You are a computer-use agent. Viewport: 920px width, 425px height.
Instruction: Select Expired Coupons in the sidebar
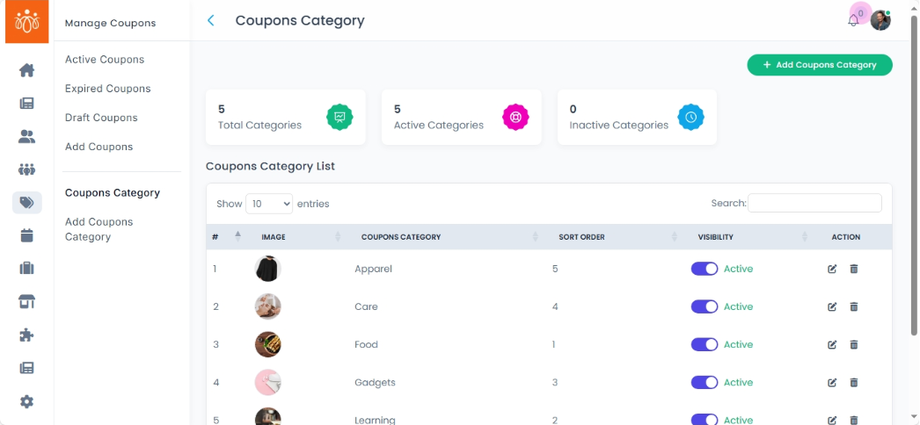(108, 89)
